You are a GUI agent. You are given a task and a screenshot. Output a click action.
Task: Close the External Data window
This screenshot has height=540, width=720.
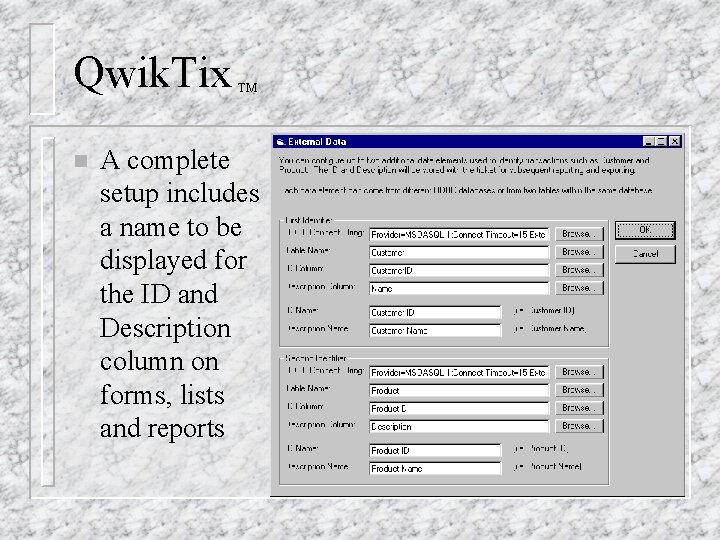click(674, 141)
